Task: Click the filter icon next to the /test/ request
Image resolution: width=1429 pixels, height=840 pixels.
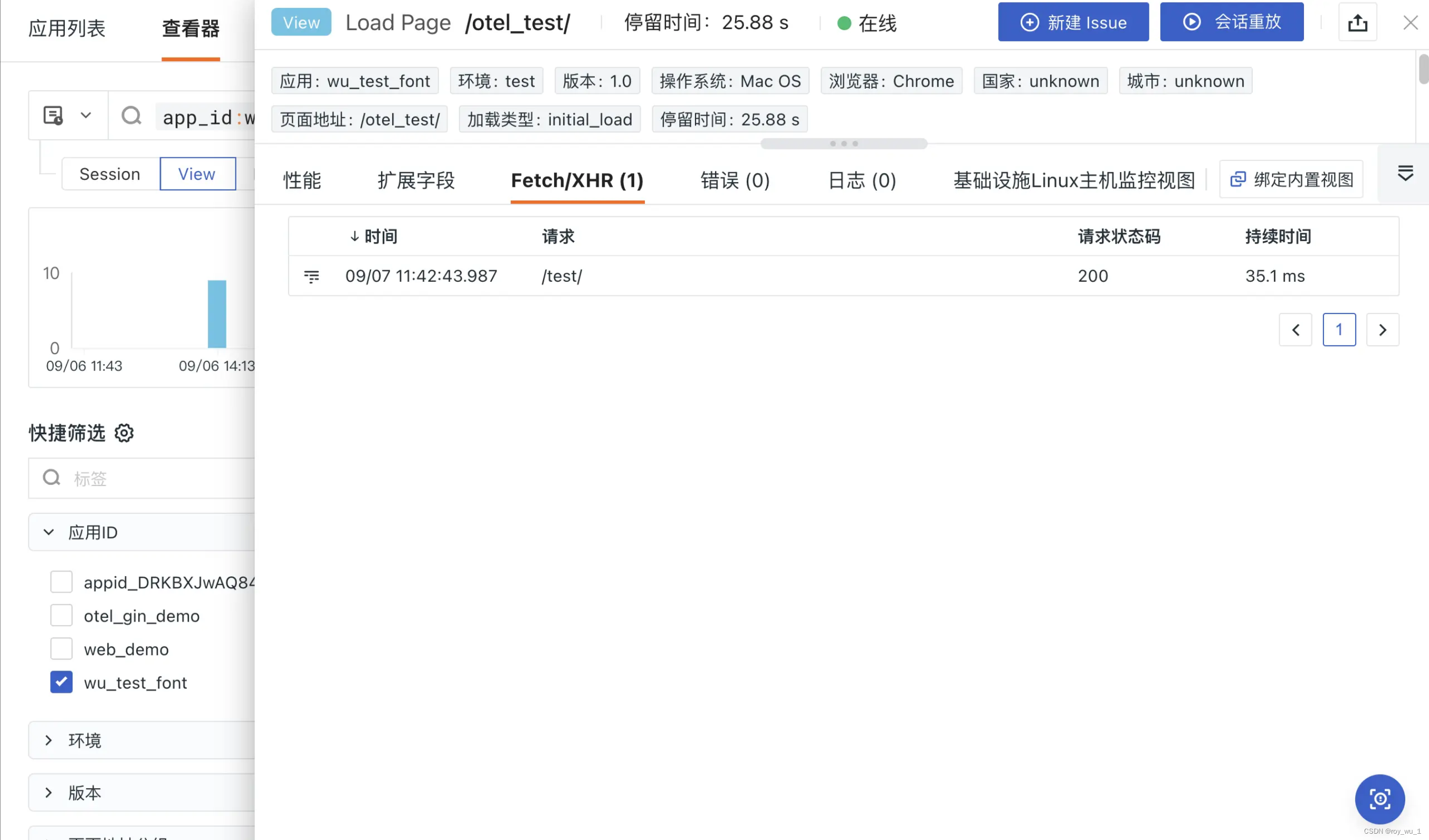Action: coord(312,276)
